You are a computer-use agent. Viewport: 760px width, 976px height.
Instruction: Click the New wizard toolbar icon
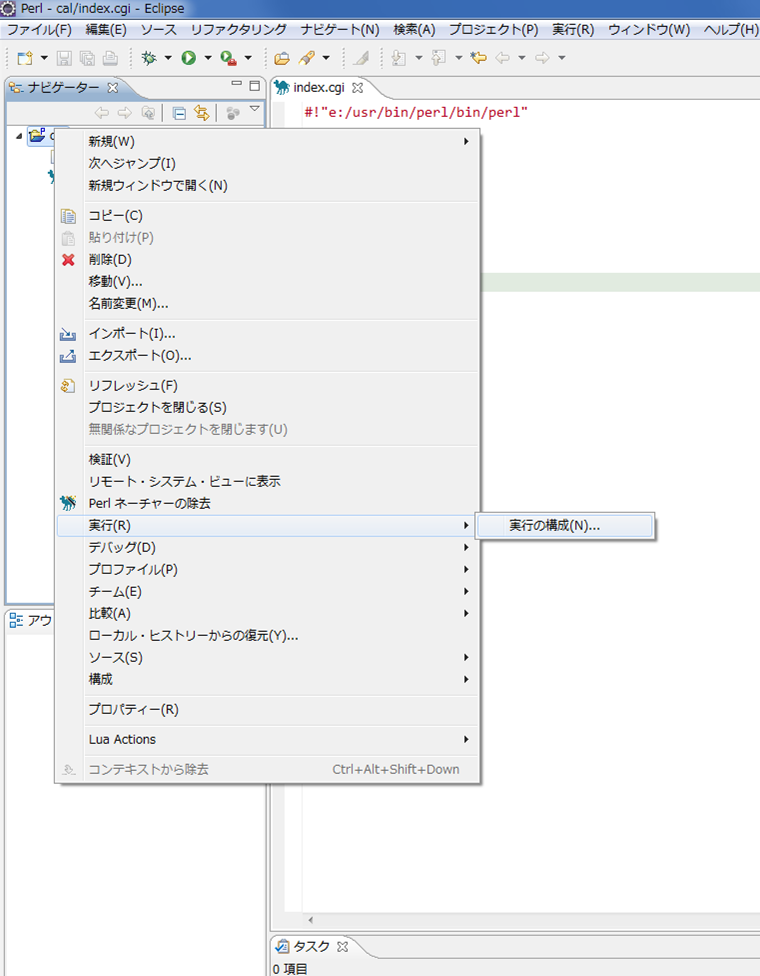(x=25, y=59)
